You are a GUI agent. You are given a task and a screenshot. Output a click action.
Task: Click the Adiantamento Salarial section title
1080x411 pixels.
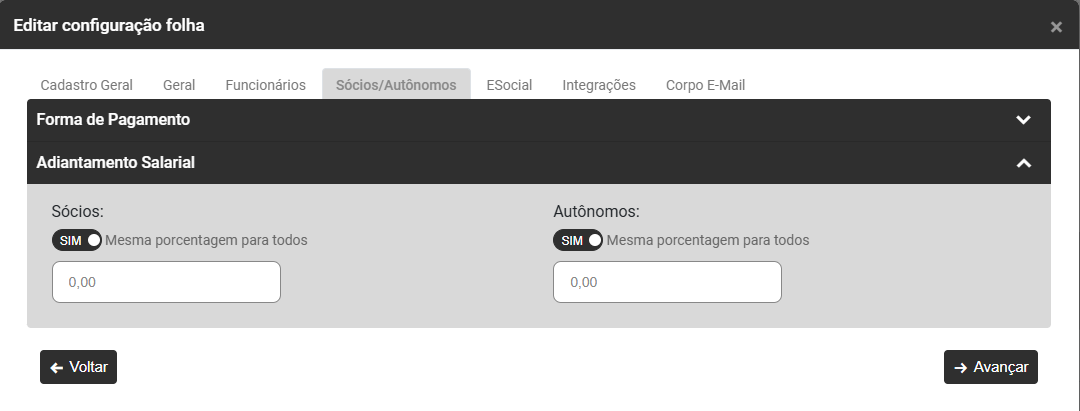coord(115,162)
